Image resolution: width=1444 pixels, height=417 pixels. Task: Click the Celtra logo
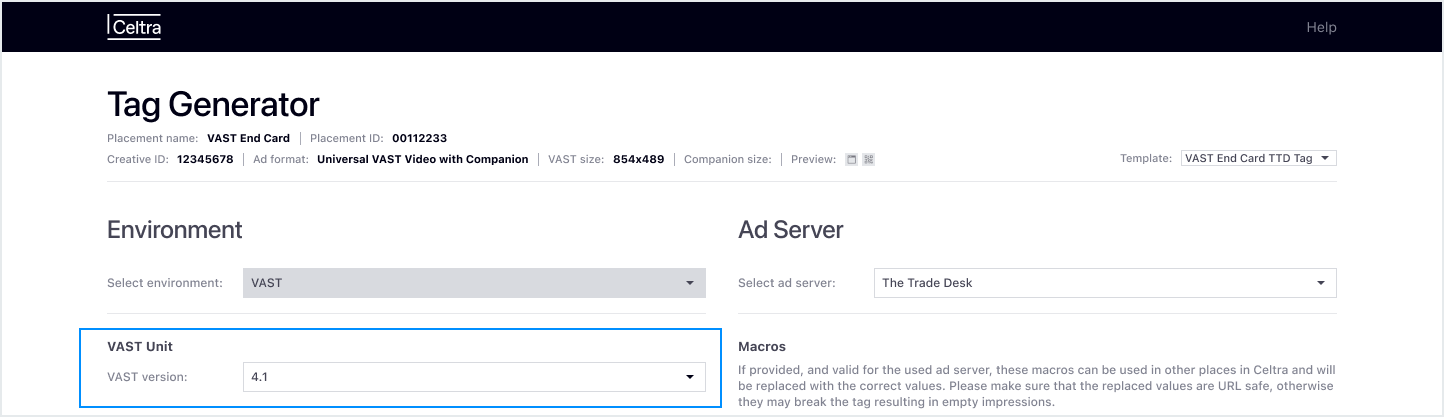[134, 27]
